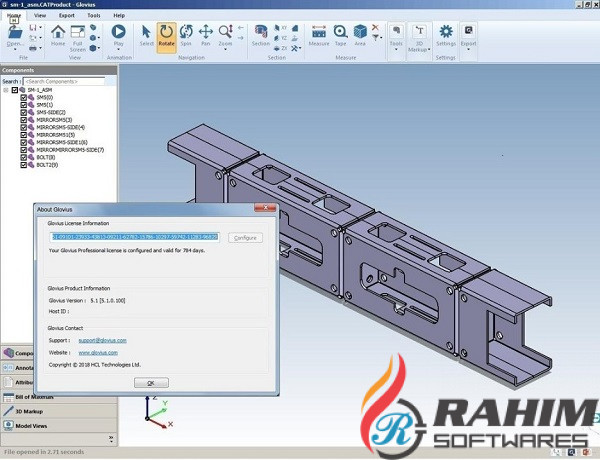Viewport: 600px width, 460px height.
Task: Collapse the SM-1_ASM tree node
Action: tap(6, 90)
